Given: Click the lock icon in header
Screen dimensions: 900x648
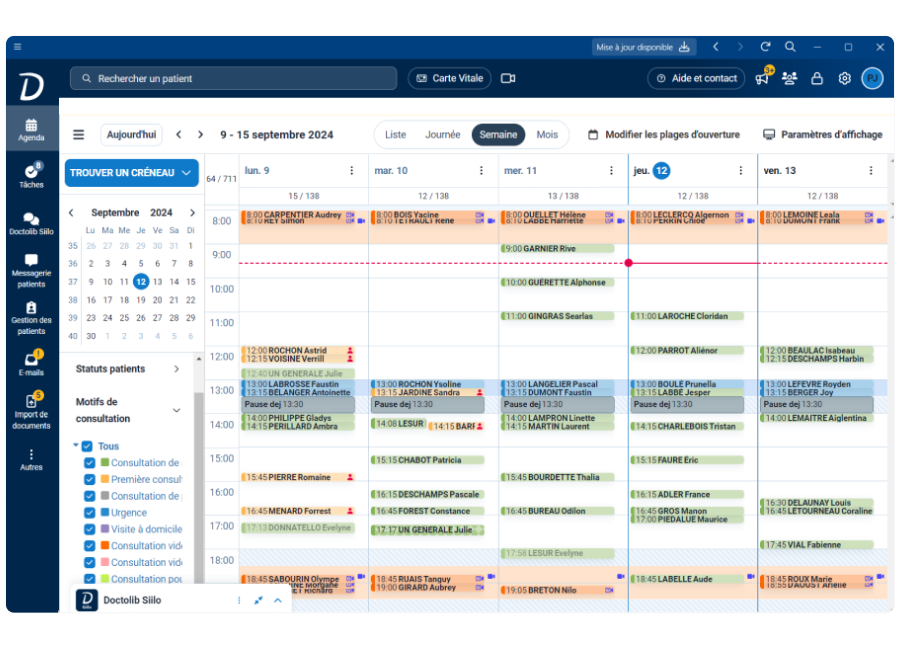Looking at the screenshot, I should point(817,78).
